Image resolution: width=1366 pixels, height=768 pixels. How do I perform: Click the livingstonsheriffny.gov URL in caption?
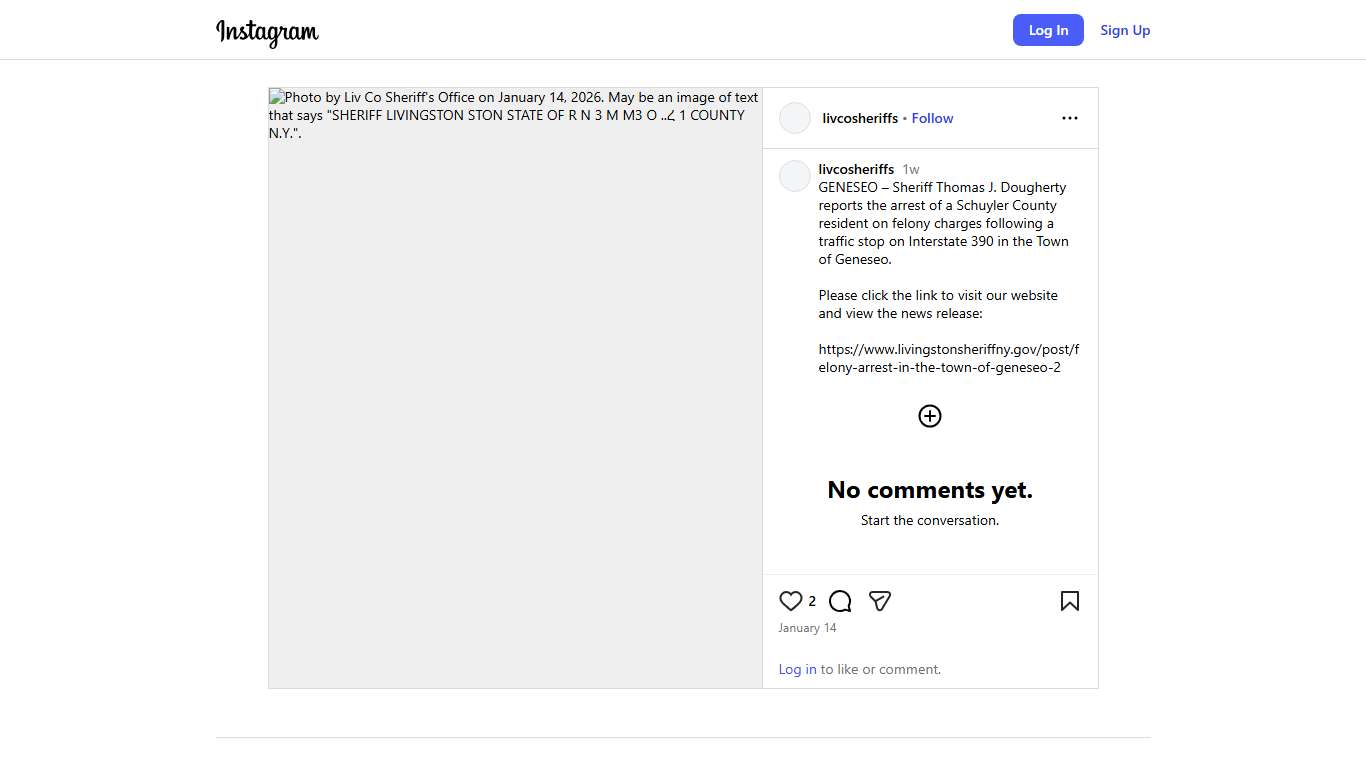pos(948,358)
